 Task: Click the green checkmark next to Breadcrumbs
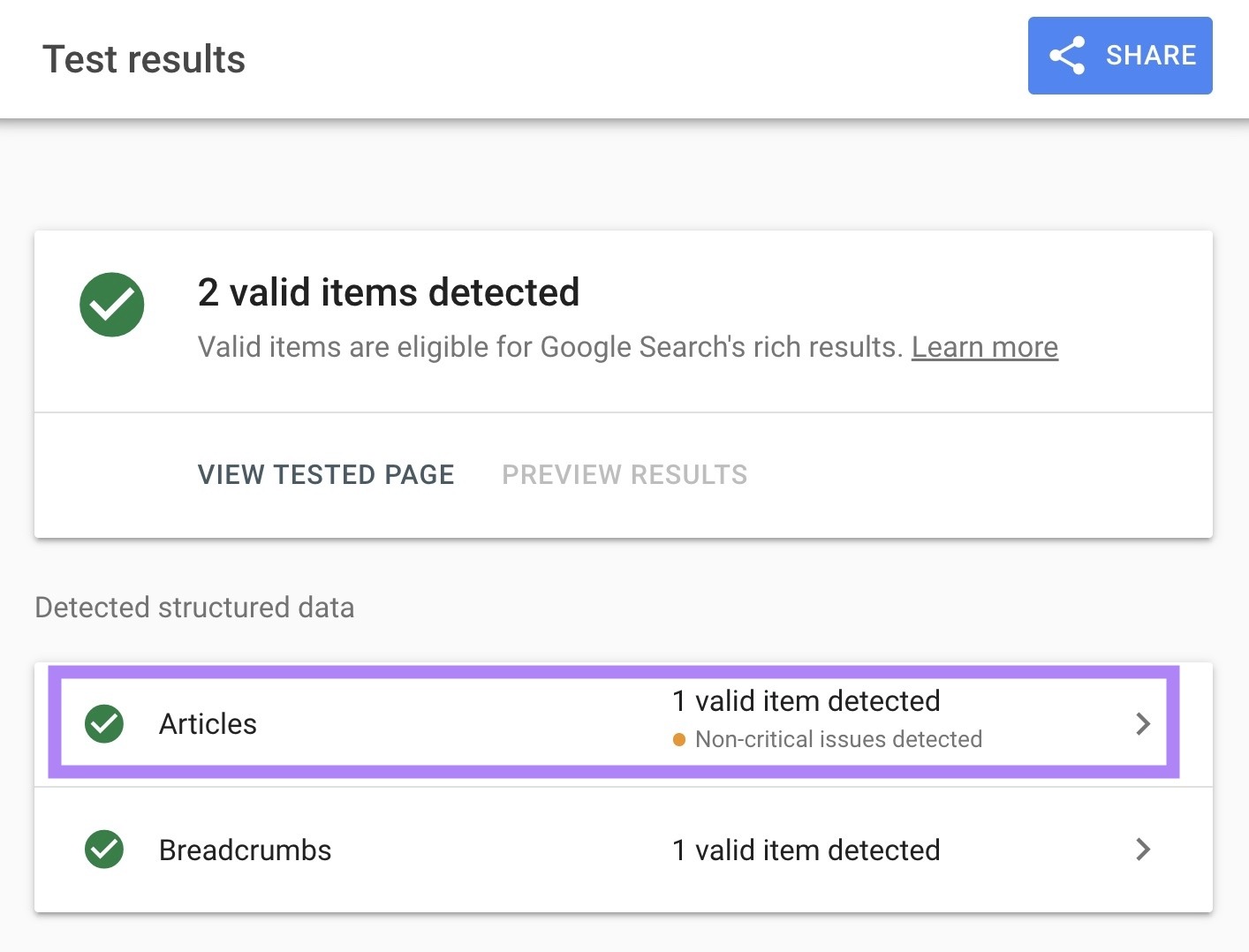(x=103, y=850)
